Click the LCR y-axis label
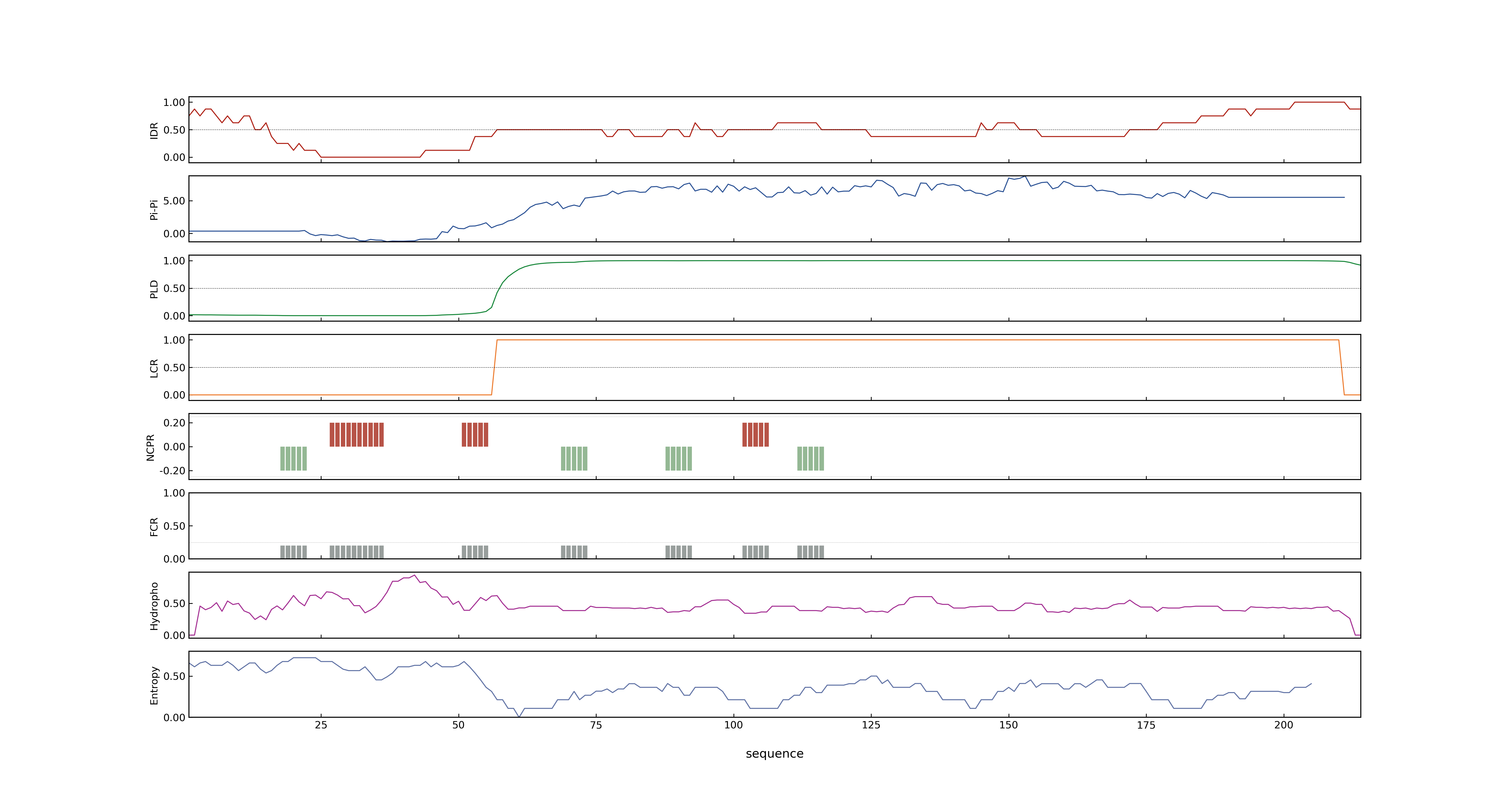Image resolution: width=1512 pixels, height=806 pixels. tap(154, 368)
